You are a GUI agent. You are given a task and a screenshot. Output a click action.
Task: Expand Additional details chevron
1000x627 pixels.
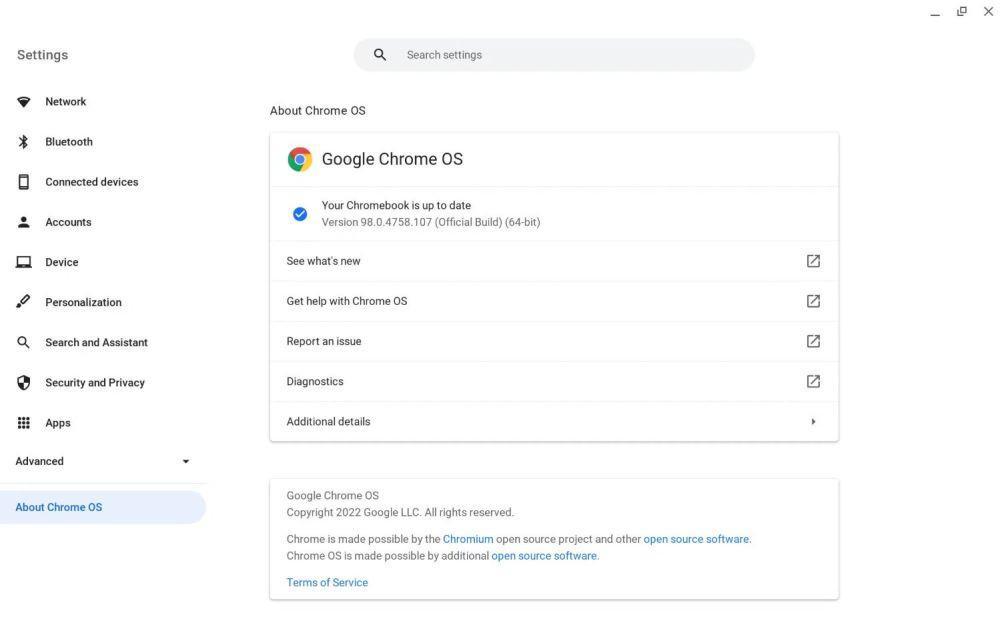coord(813,422)
